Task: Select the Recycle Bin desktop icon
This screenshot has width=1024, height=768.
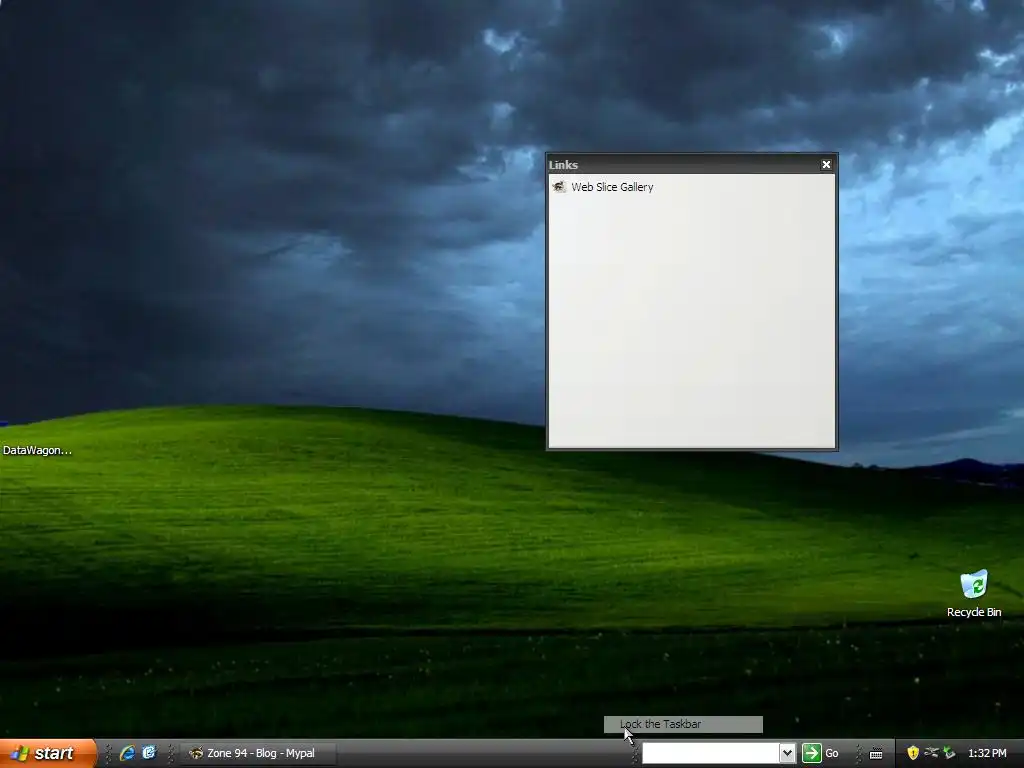Action: 974,594
